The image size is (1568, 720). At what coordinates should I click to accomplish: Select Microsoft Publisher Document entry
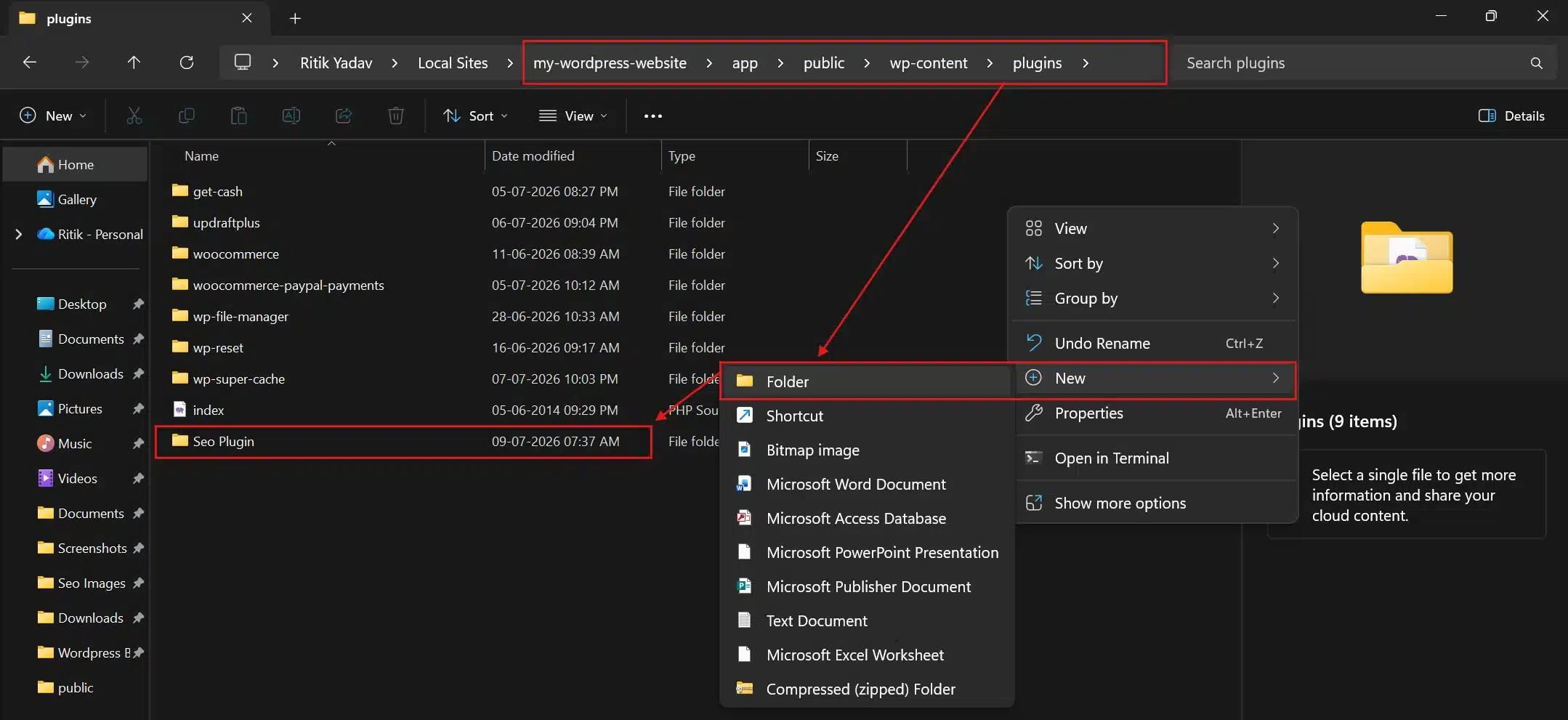click(867, 586)
